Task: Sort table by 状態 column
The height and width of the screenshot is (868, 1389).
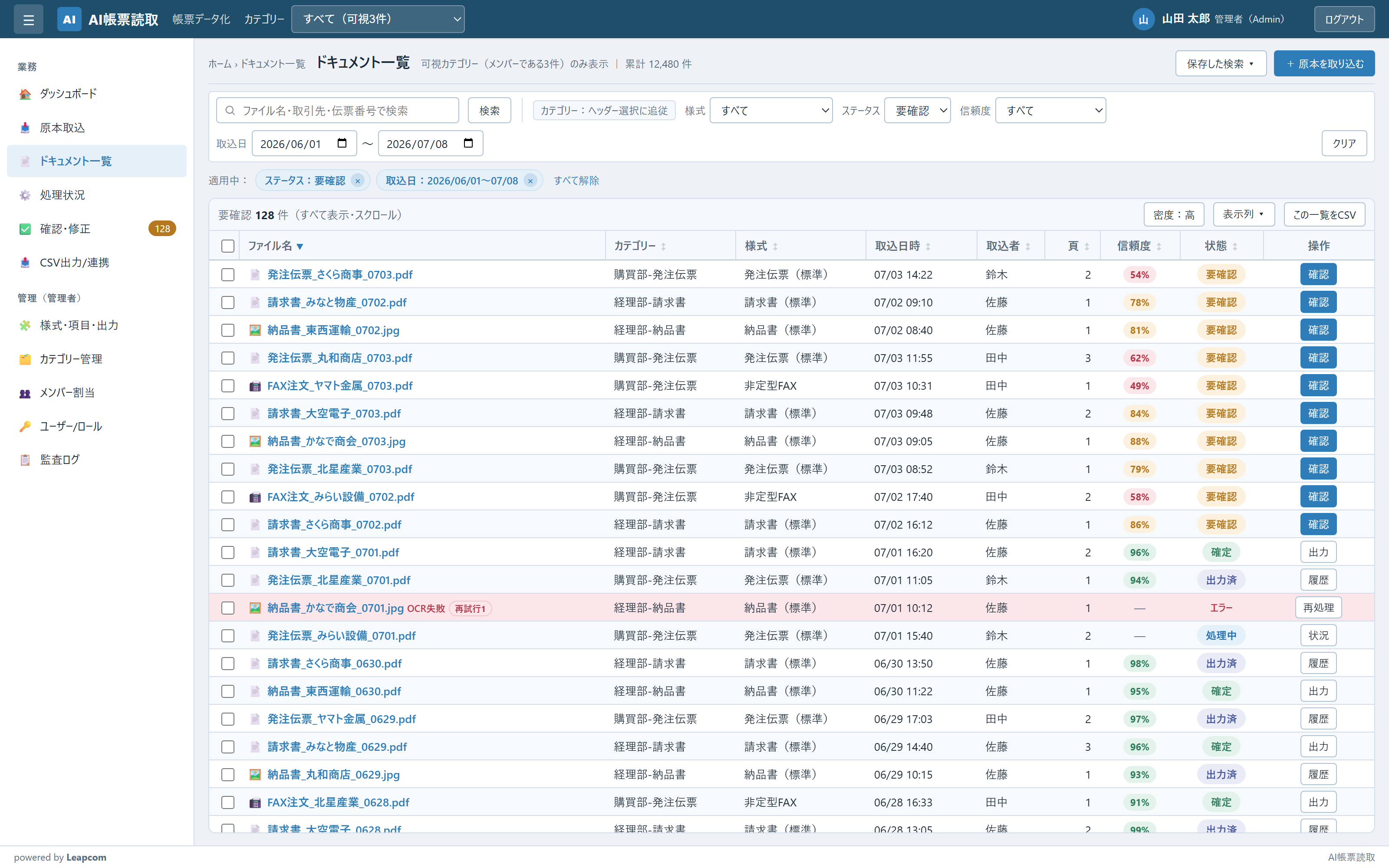Action: (x=1221, y=246)
